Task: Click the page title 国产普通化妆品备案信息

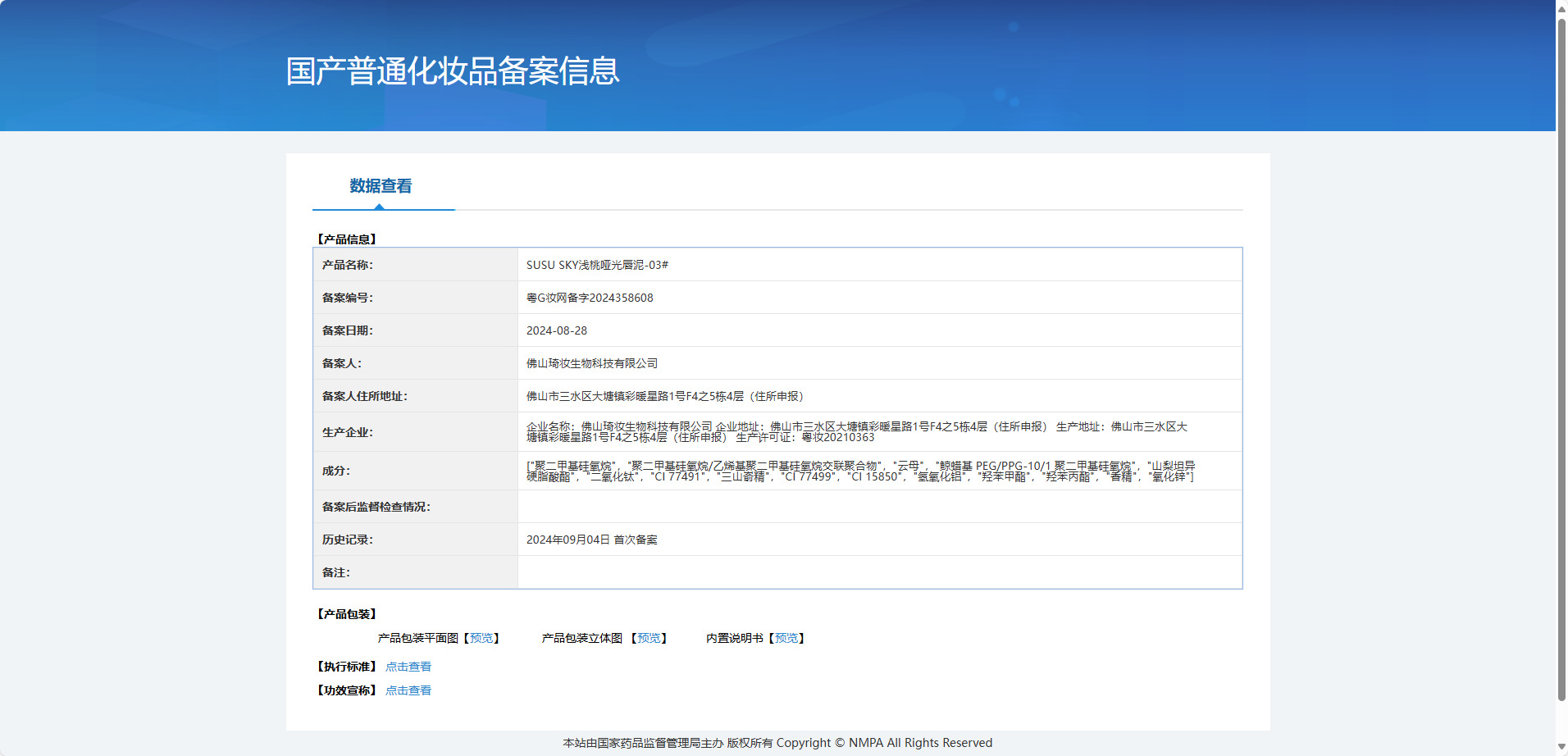Action: pos(453,71)
